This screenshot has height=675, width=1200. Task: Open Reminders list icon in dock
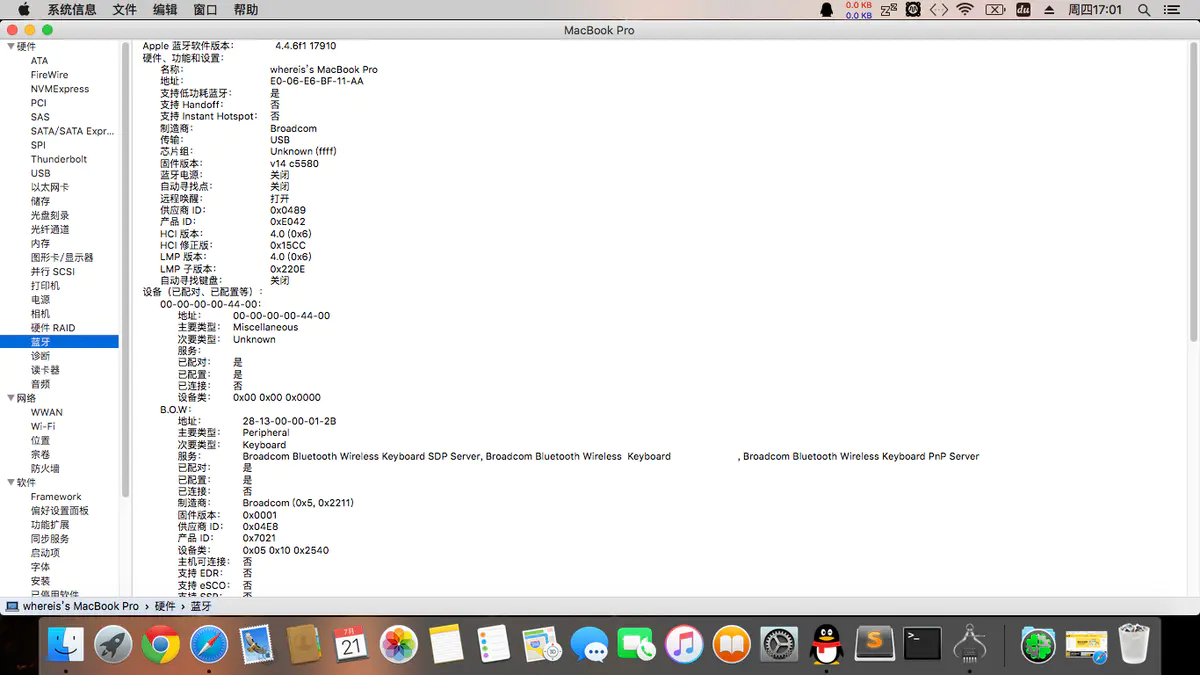(494, 644)
